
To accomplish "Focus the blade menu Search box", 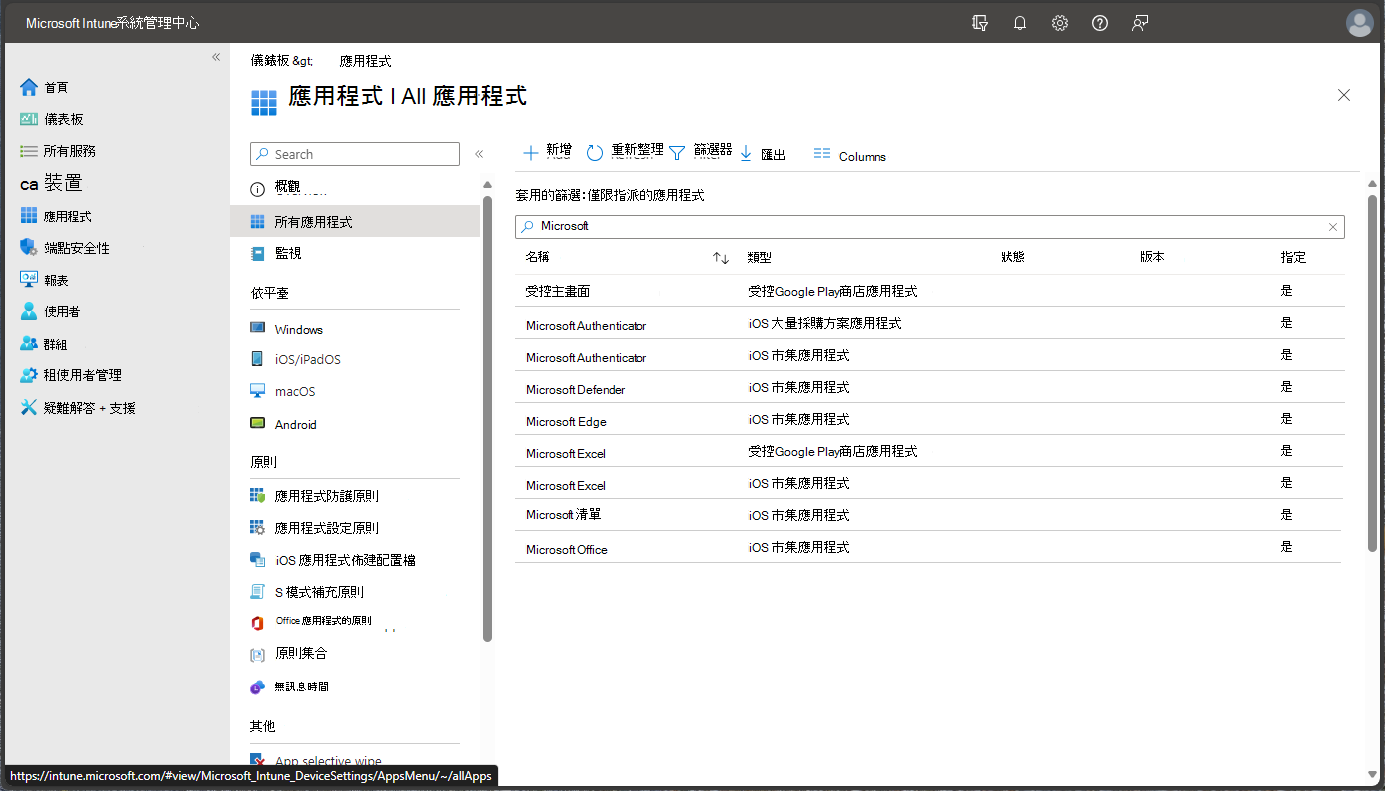I will (355, 154).
